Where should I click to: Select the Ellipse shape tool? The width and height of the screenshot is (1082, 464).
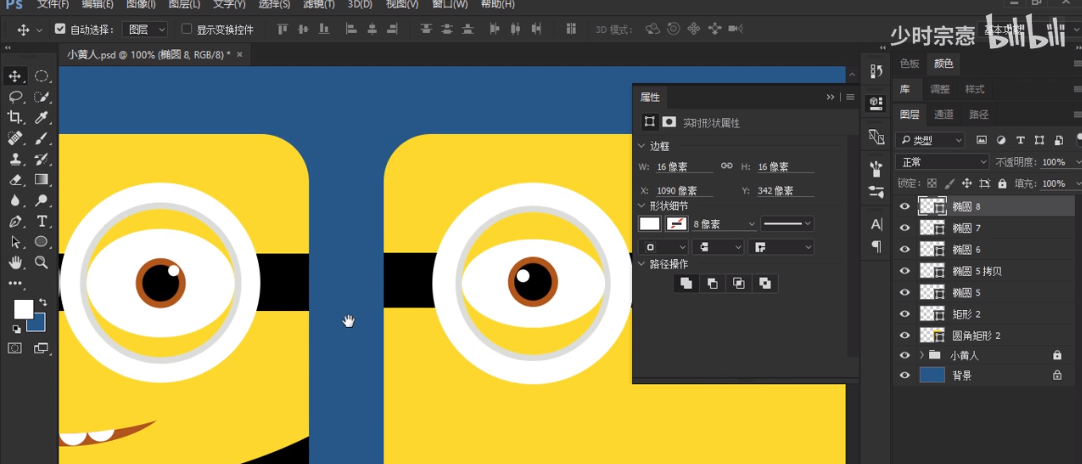tap(41, 242)
